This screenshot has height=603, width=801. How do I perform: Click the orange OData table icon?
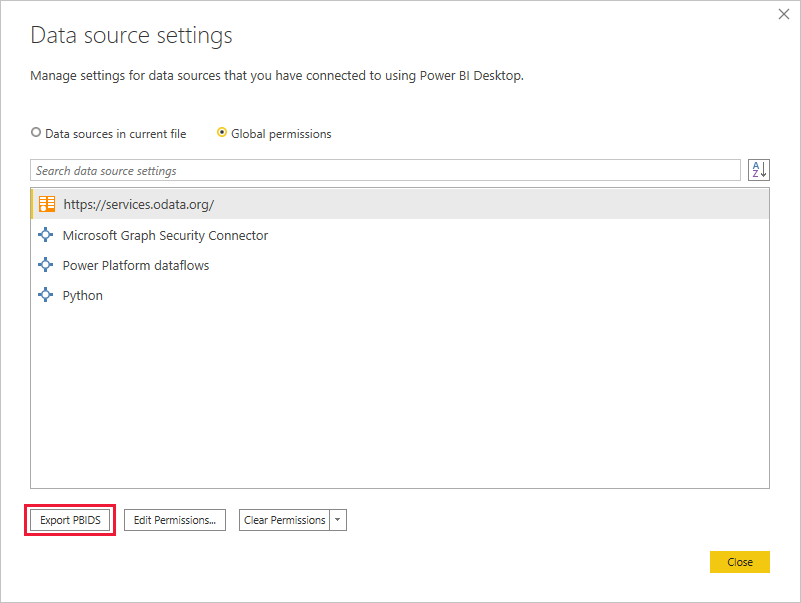click(47, 204)
